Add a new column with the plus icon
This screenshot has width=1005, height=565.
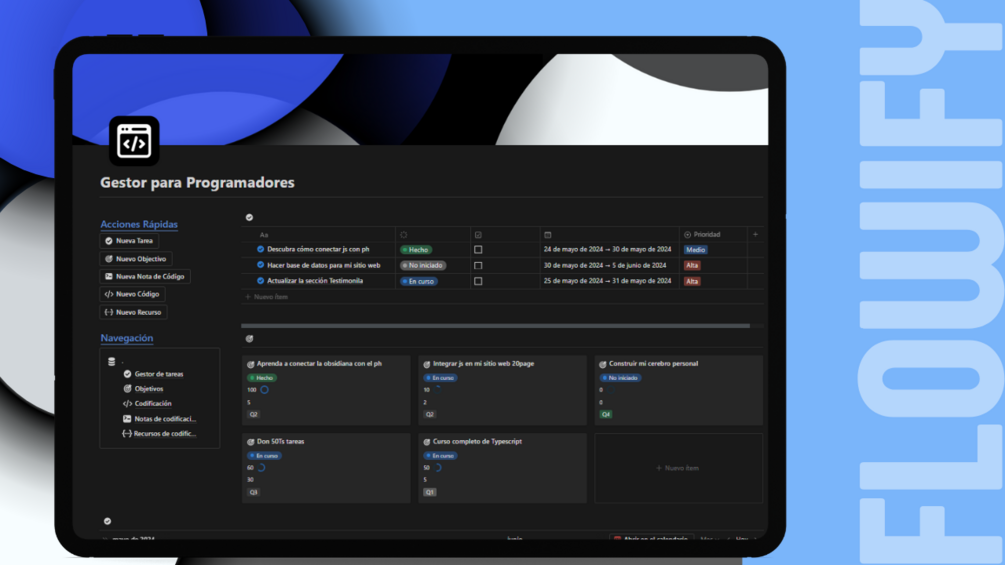click(755, 234)
